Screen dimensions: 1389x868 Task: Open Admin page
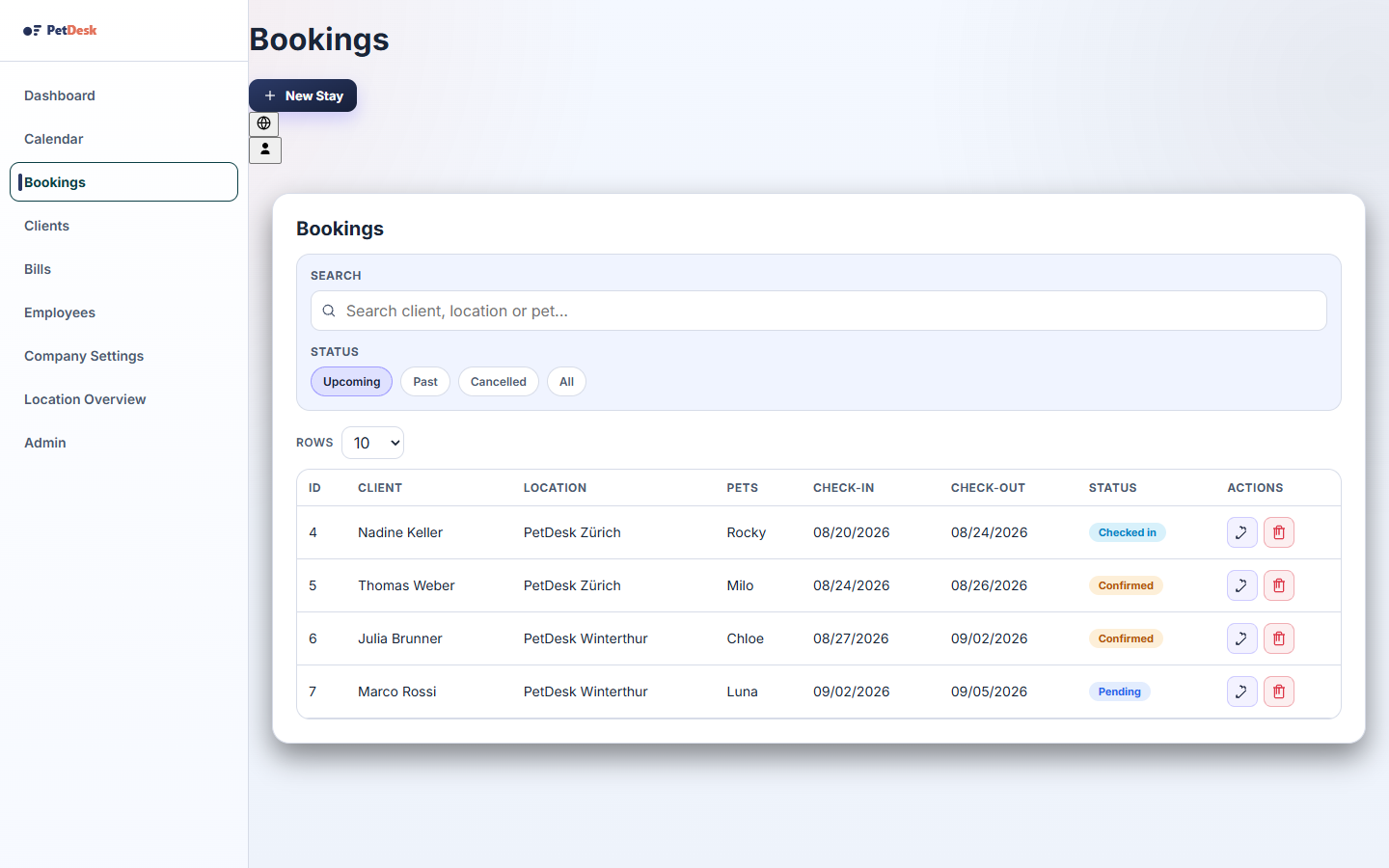(123, 443)
